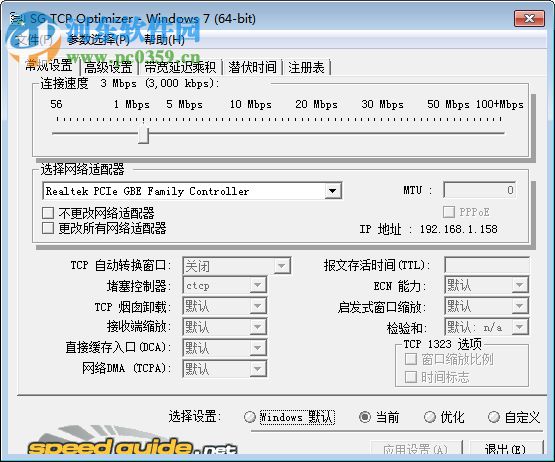Screen dimensions: 555x462
Task: Toggle the 时间标志 checkbox
Action: [411, 377]
